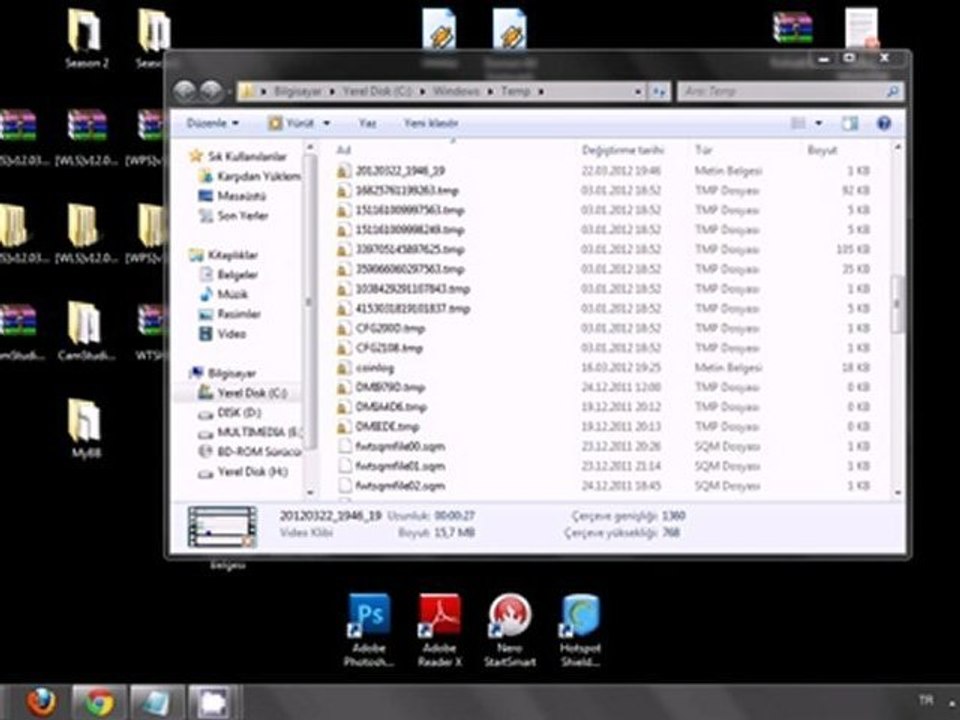Viewport: 960px width, 720px height.
Task: Expand the arrow after Temp in the breadcrumb
Action: [x=541, y=92]
